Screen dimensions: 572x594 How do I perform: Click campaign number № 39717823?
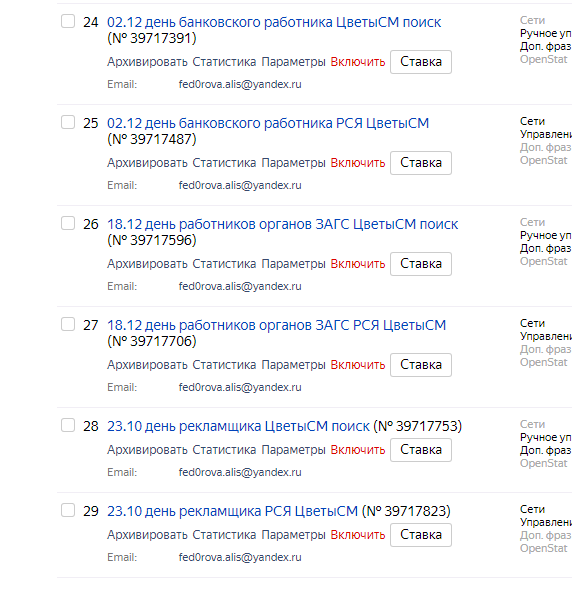[406, 511]
